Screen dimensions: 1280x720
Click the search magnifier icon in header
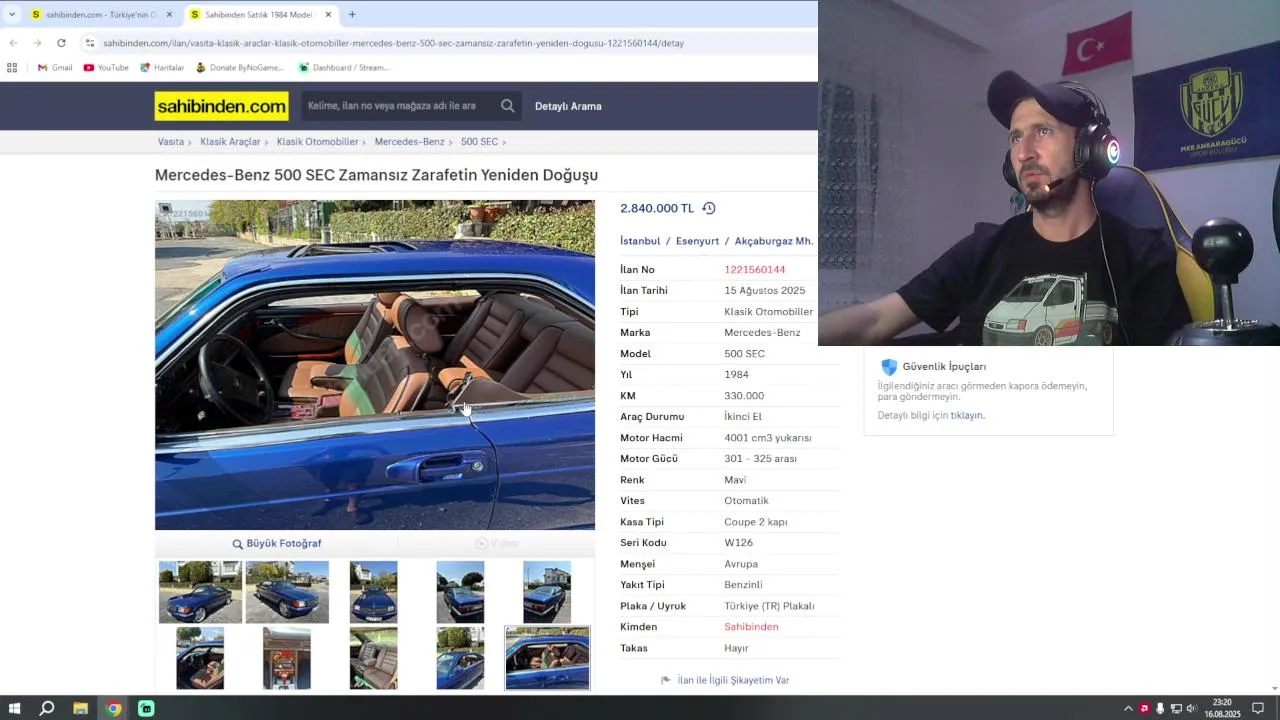coord(508,106)
